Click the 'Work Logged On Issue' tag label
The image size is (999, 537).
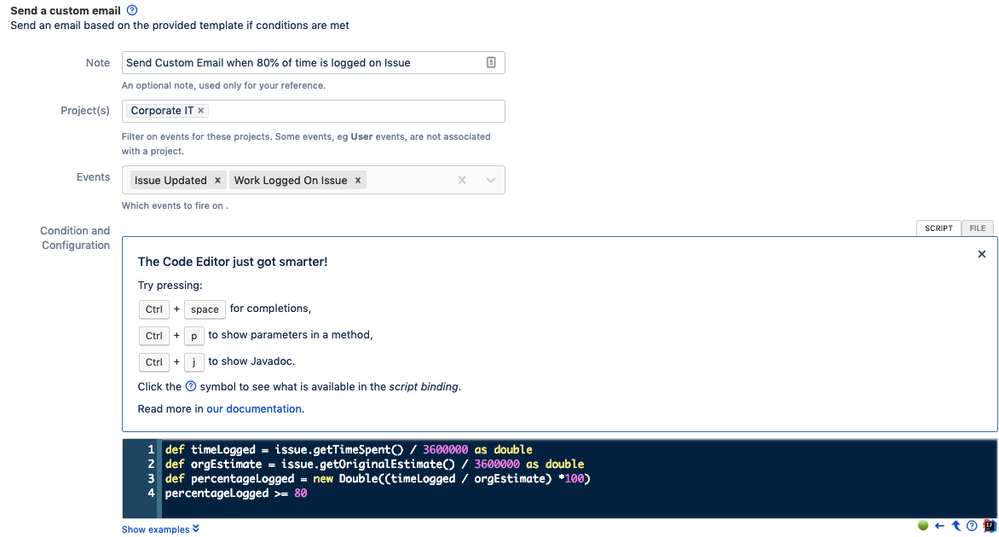pyautogui.click(x=291, y=180)
